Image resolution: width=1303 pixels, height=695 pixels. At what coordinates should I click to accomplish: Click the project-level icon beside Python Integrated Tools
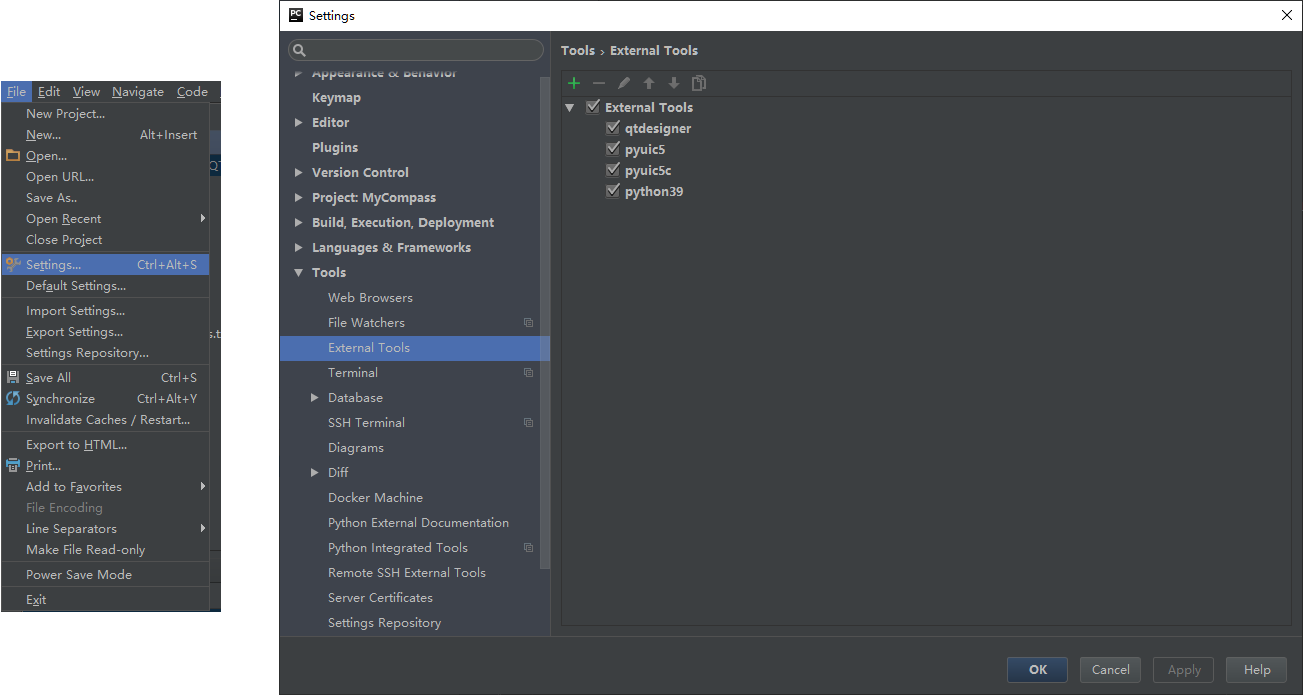[528, 548]
